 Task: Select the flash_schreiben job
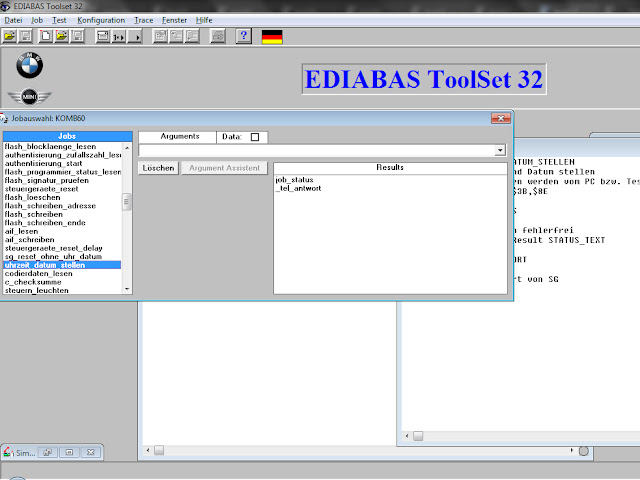[62, 214]
